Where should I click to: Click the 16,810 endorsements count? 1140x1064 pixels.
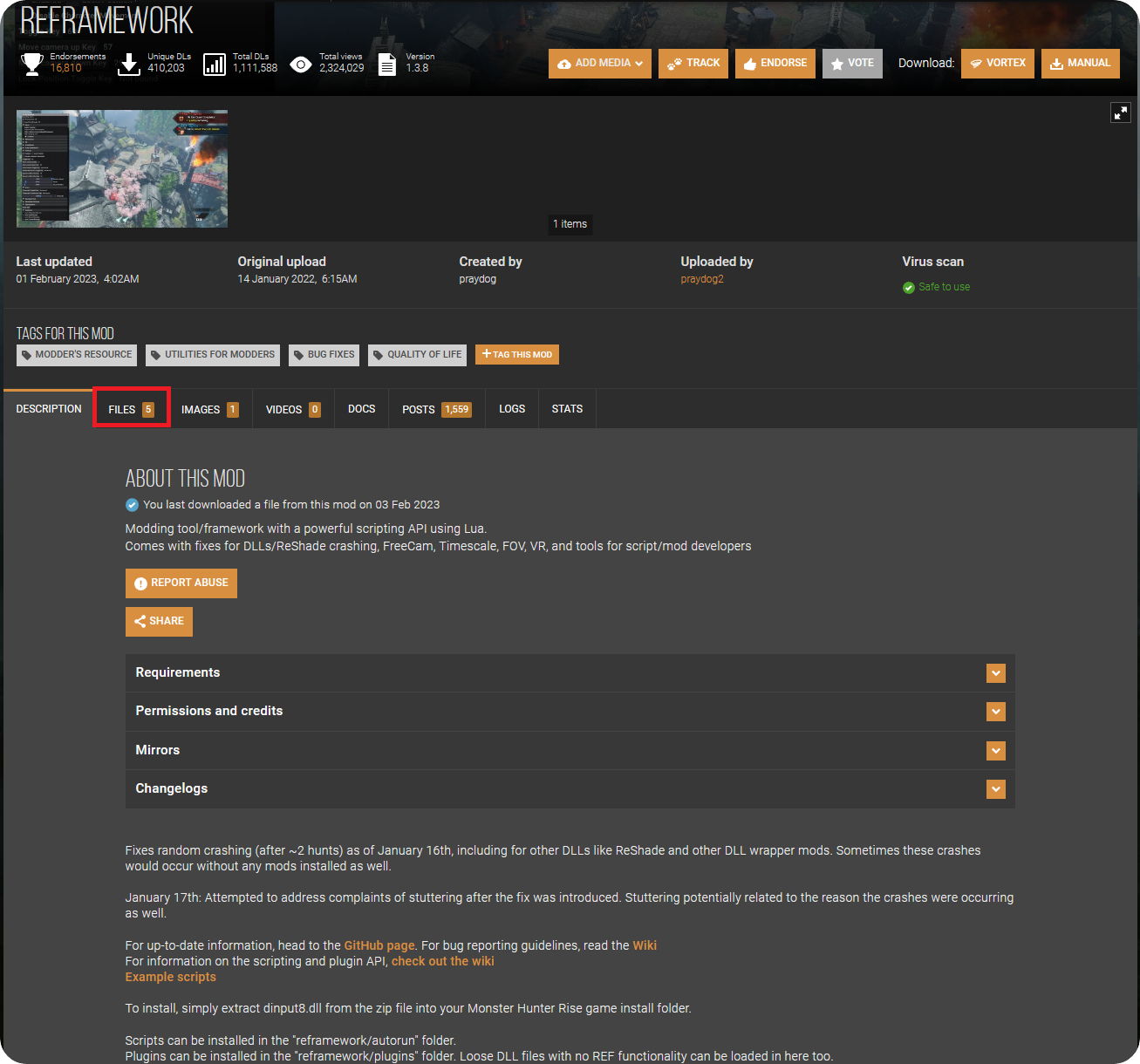65,68
